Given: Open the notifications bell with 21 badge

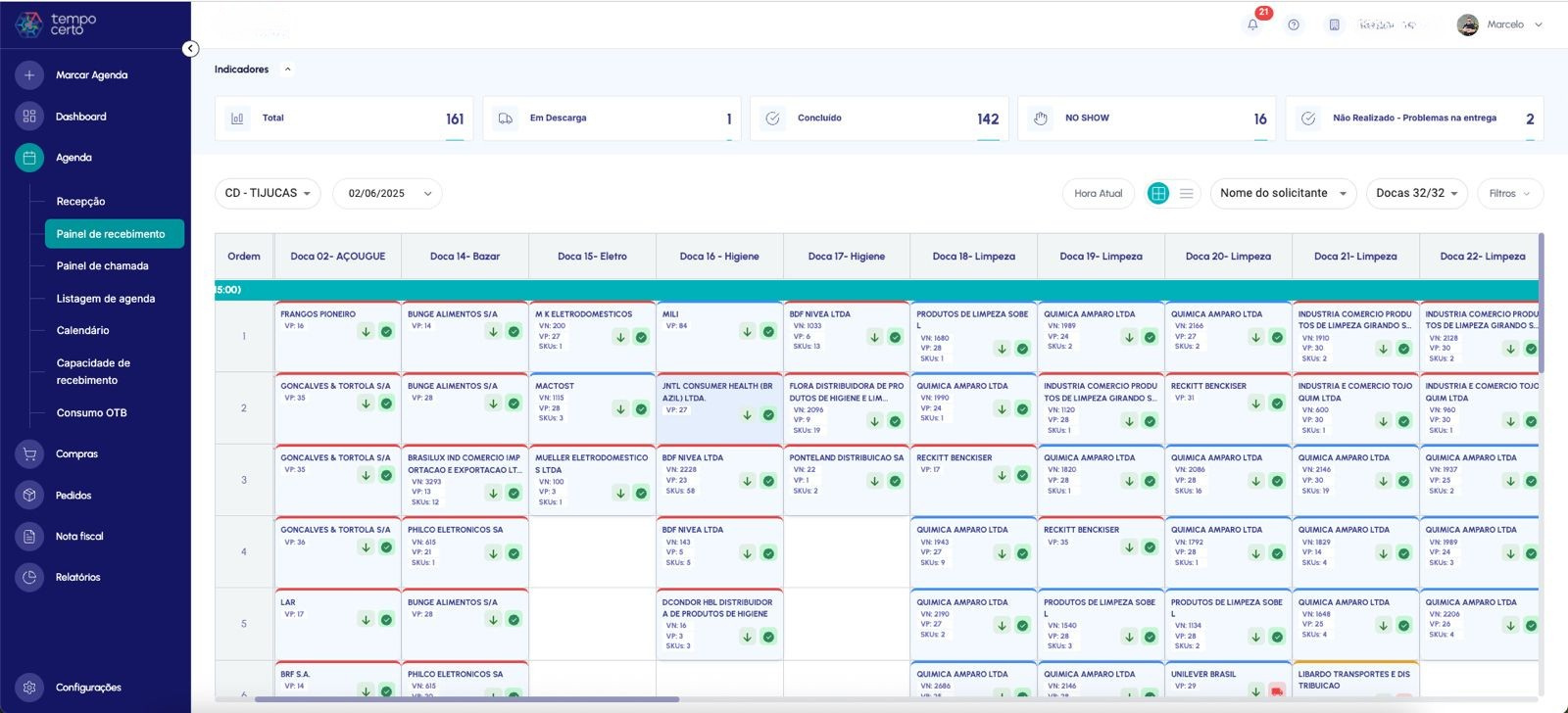Looking at the screenshot, I should point(1252,24).
